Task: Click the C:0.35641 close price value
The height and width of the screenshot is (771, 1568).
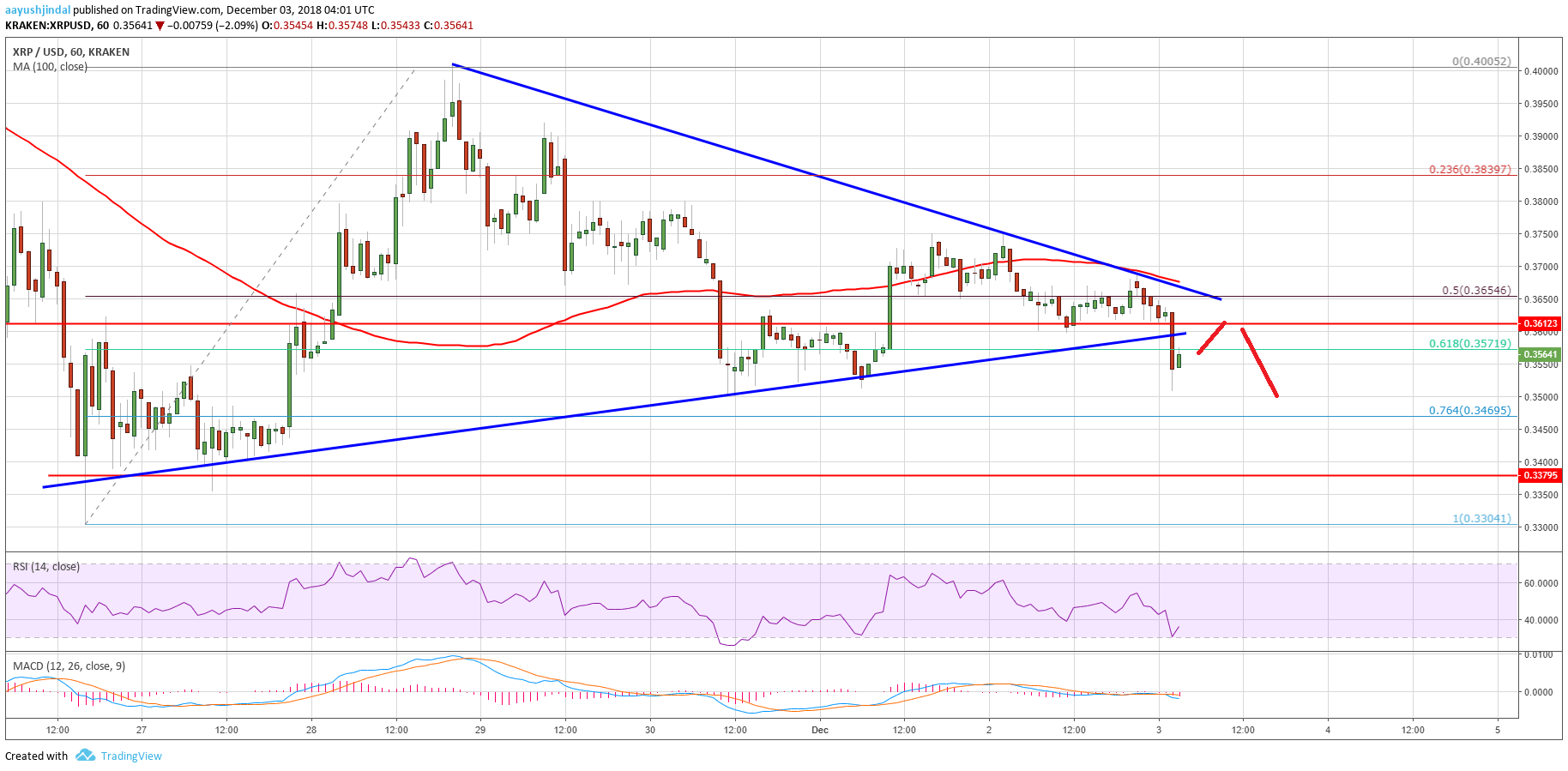Action: pos(449,26)
